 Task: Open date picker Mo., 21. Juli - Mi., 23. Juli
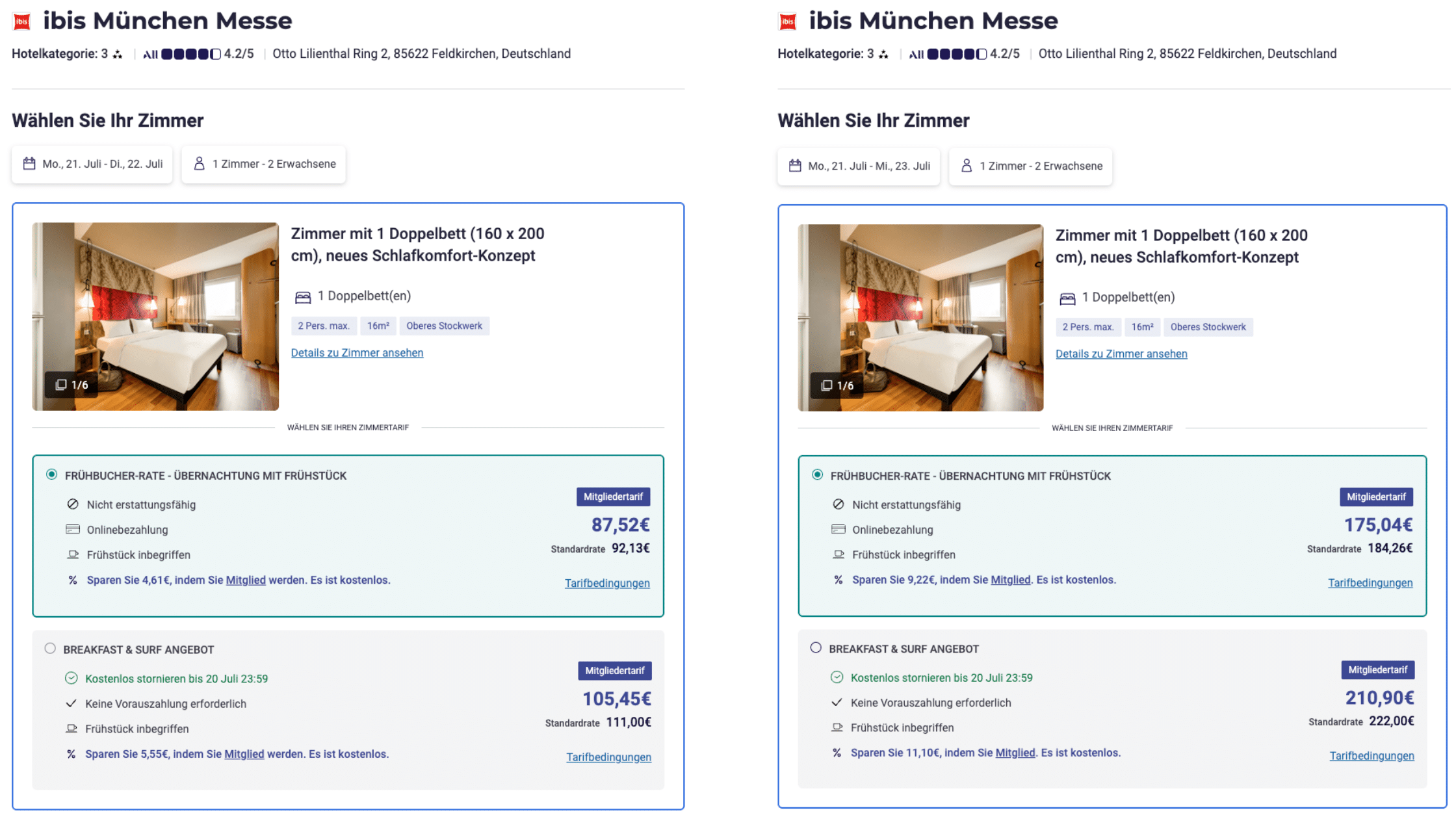pos(859,166)
